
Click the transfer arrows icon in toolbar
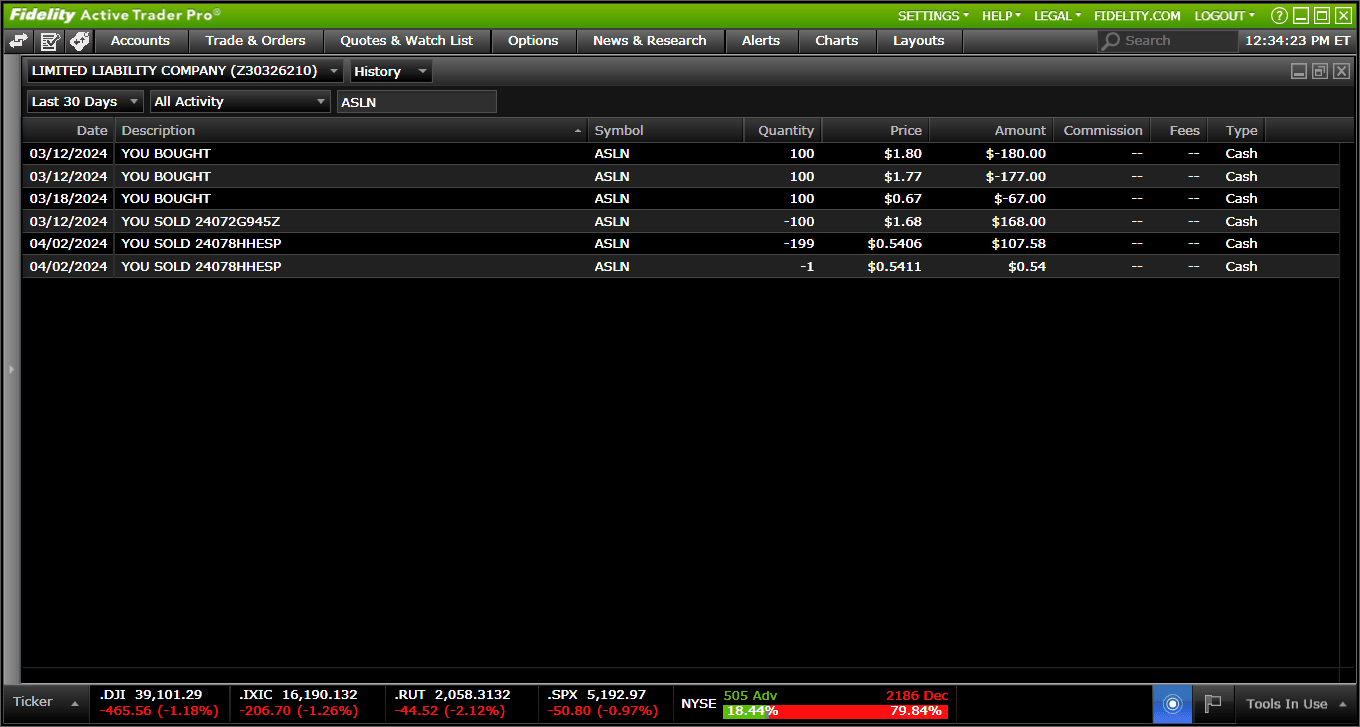coord(18,41)
